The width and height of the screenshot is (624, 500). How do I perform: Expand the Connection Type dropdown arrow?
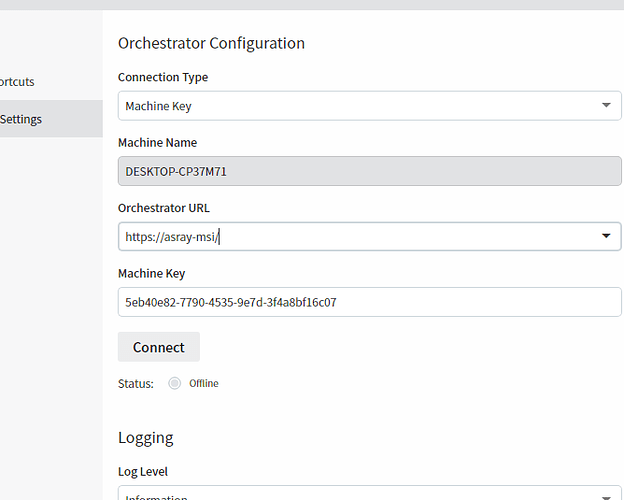tap(606, 106)
